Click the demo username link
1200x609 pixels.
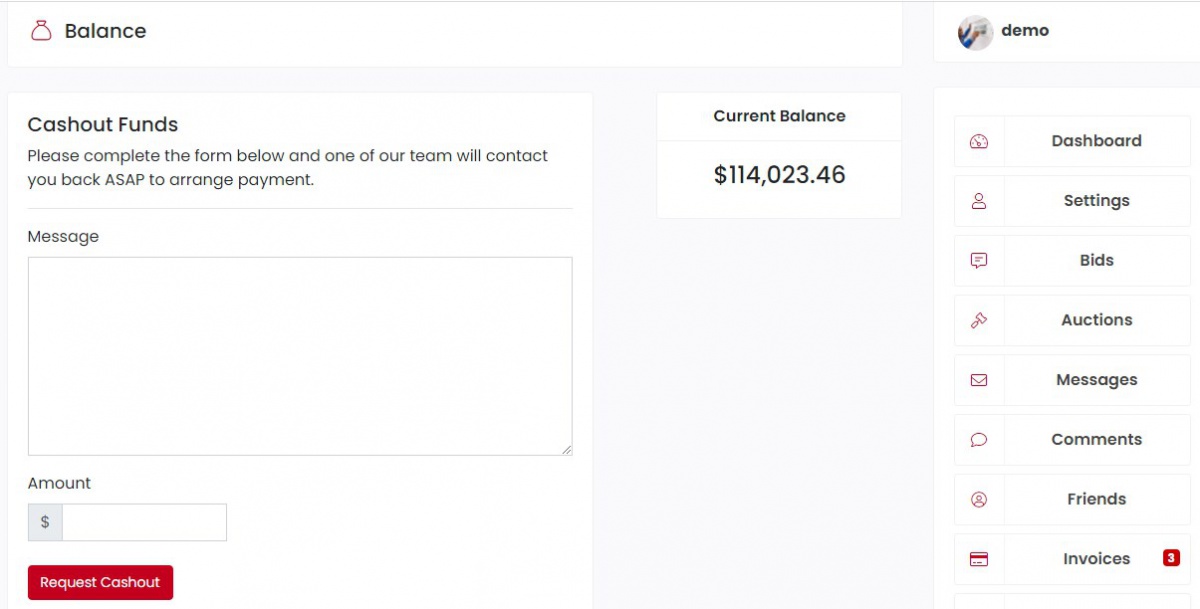point(1025,31)
